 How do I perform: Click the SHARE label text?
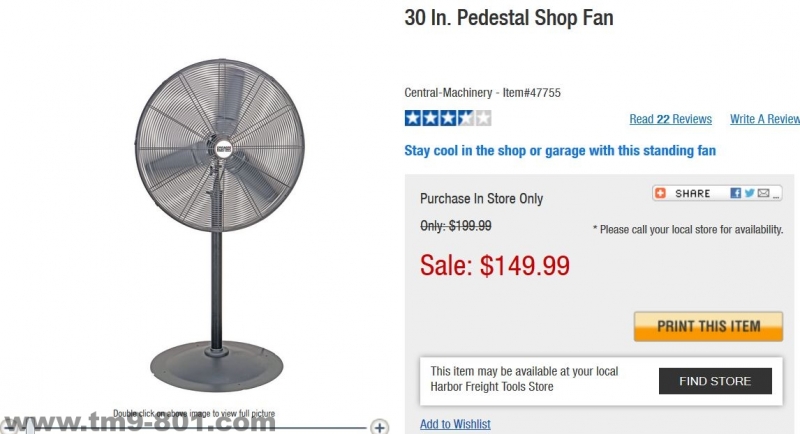click(692, 193)
